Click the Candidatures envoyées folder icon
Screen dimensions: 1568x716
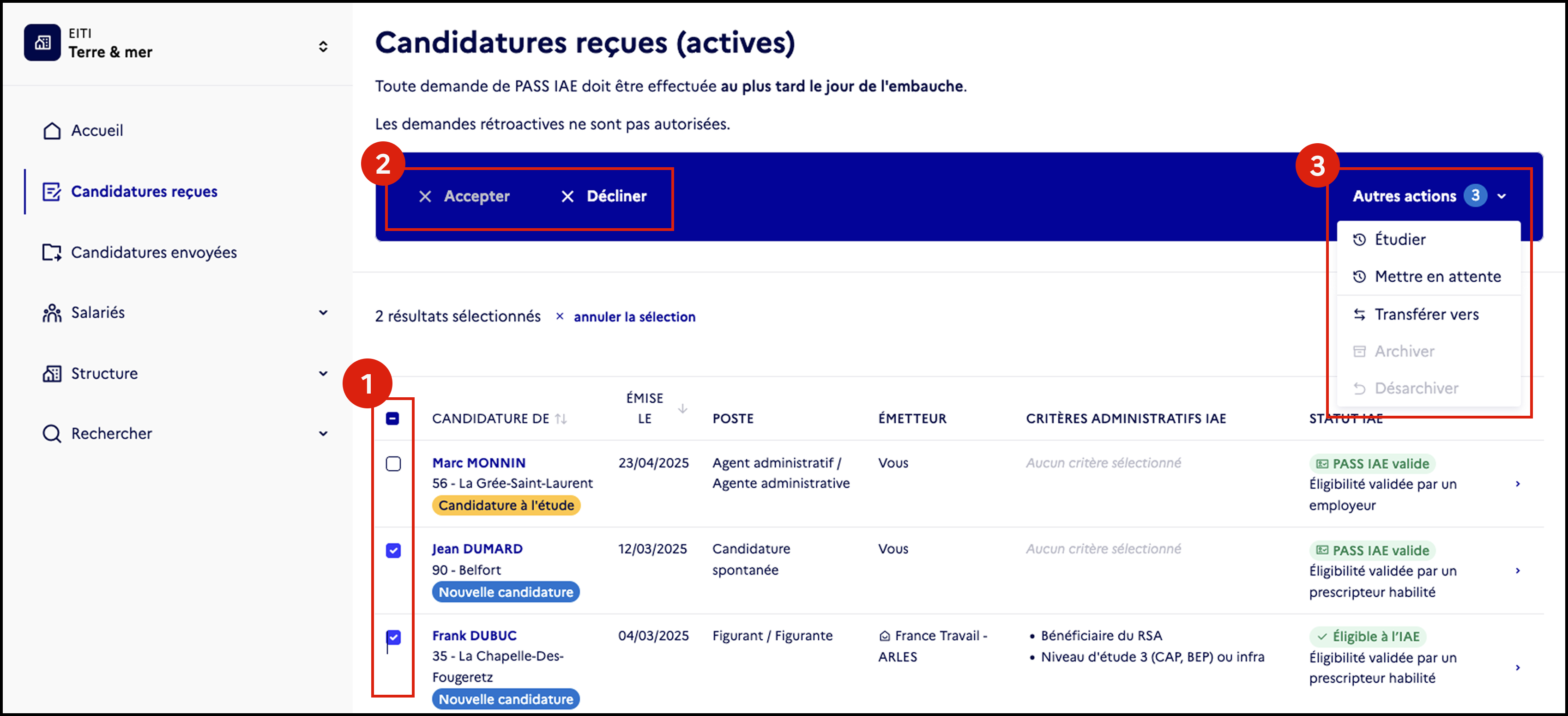52,252
